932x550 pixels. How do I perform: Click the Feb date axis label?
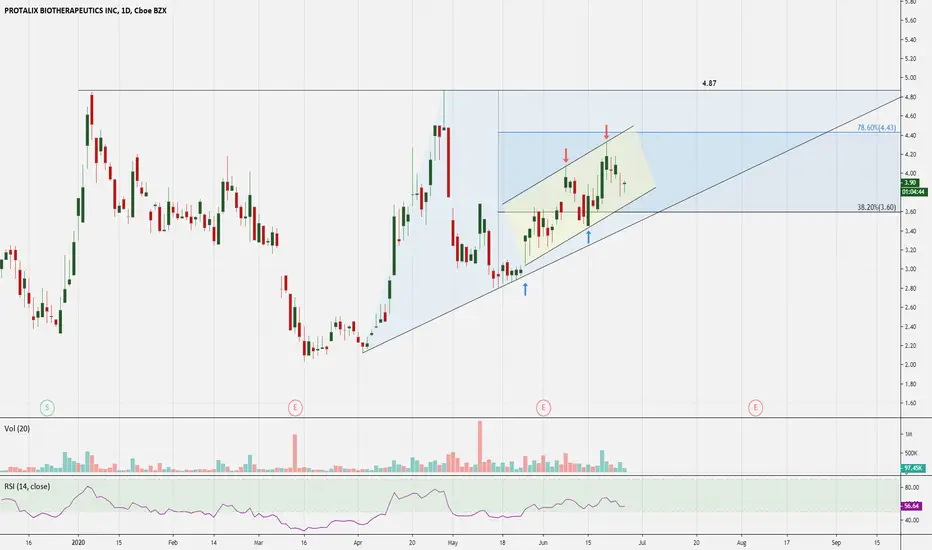tap(173, 542)
